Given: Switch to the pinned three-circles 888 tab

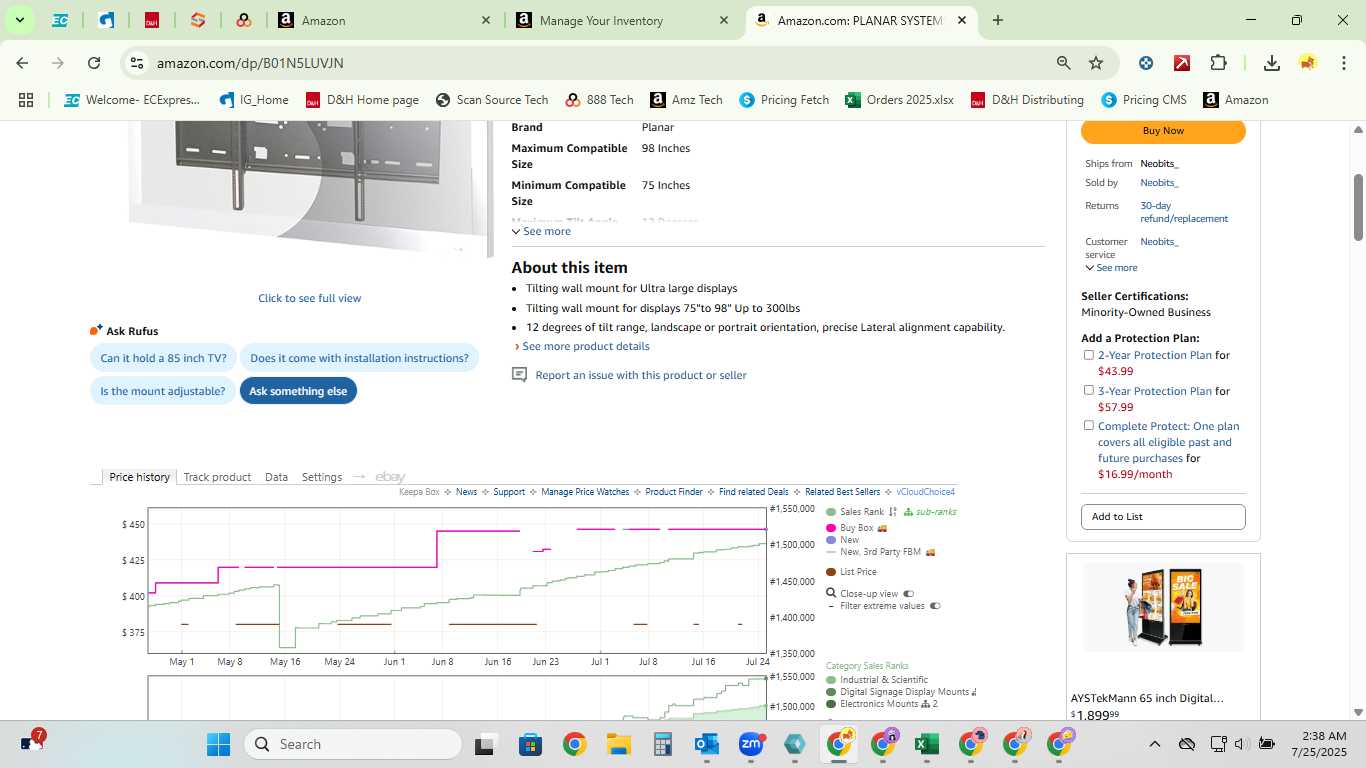Looking at the screenshot, I should tap(244, 20).
